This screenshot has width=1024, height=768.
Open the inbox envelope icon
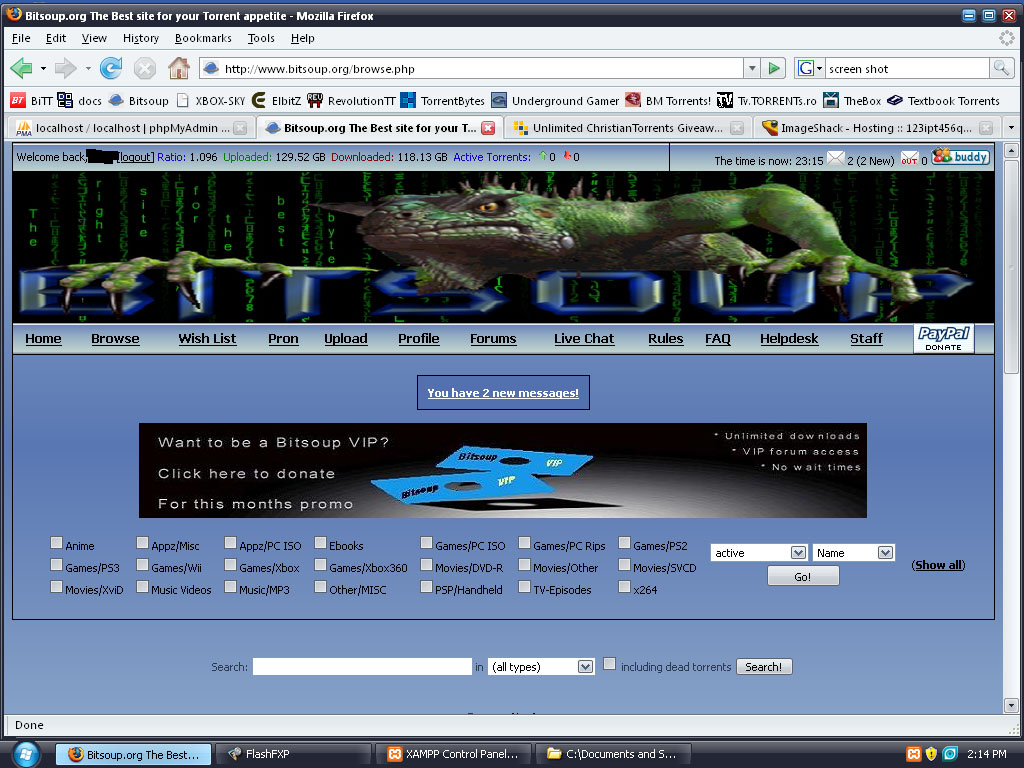point(835,158)
